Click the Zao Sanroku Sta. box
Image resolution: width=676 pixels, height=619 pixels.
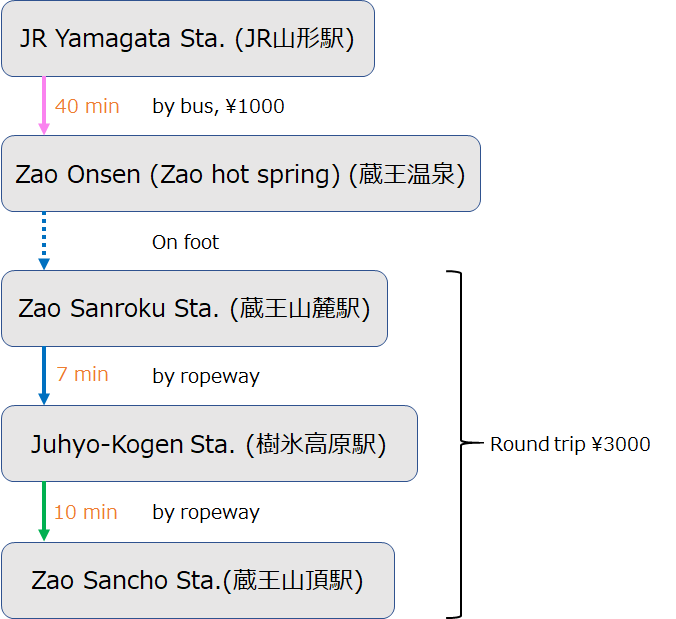click(x=194, y=309)
